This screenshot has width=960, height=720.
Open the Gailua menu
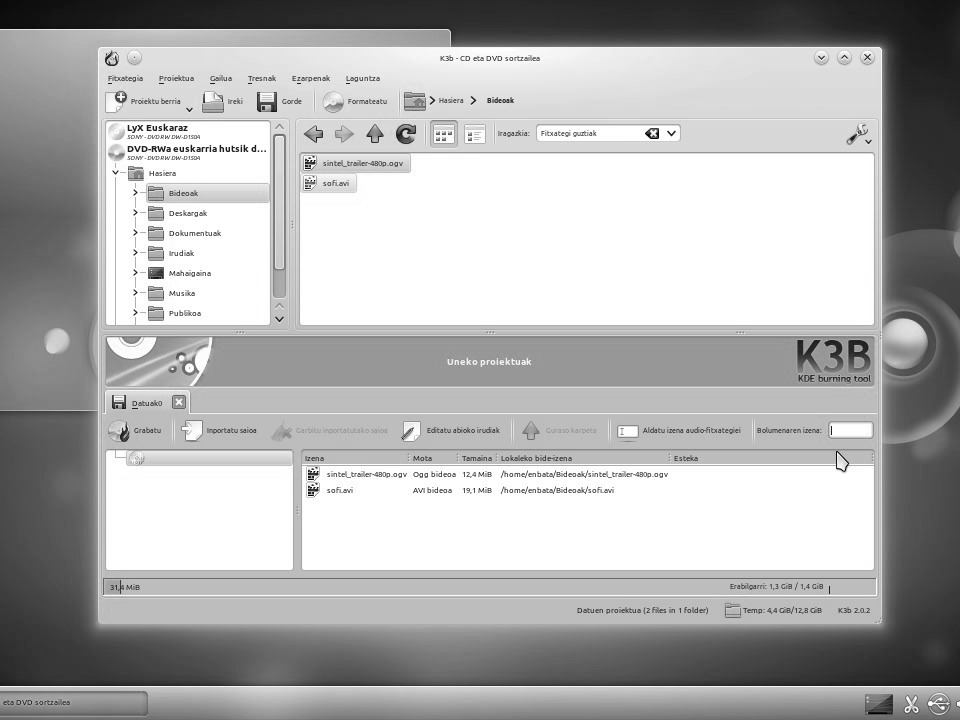click(221, 78)
